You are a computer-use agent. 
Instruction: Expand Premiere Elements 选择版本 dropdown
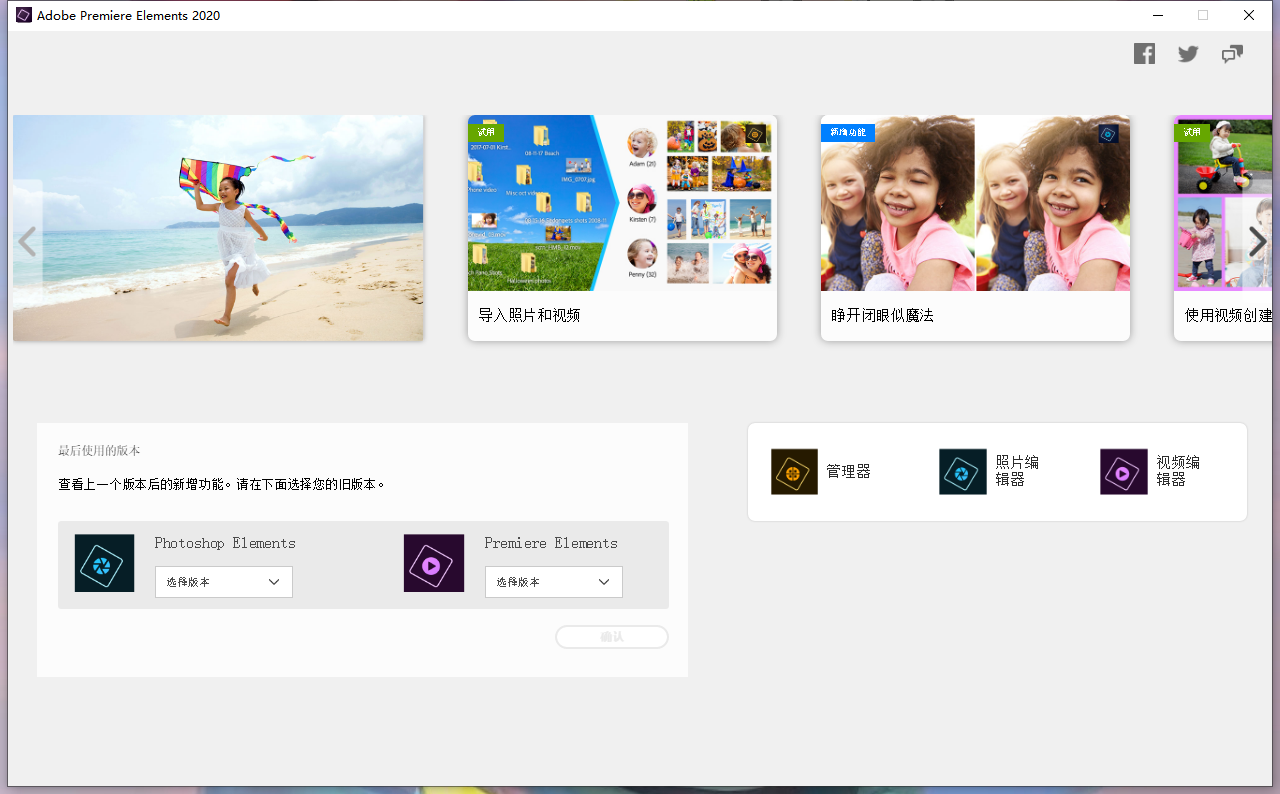point(553,582)
